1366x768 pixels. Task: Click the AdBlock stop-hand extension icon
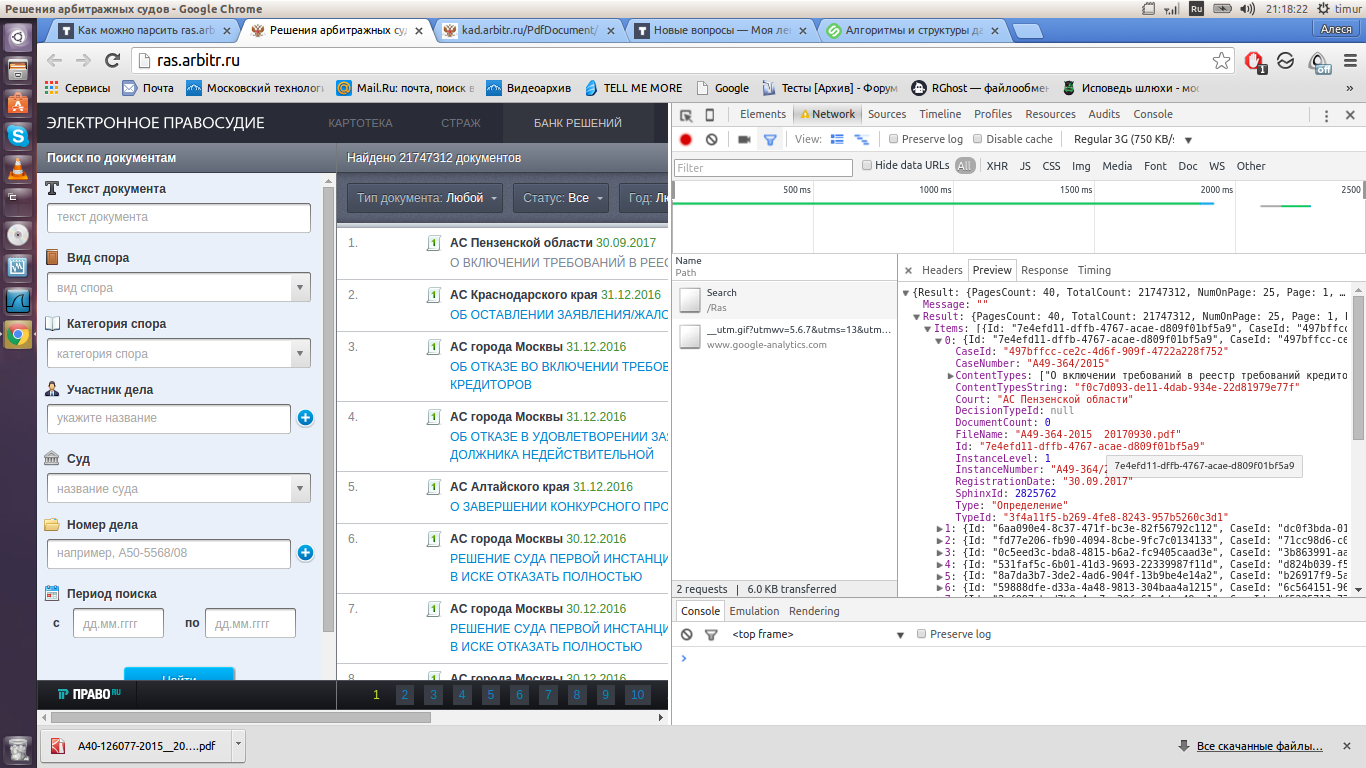tap(1254, 61)
